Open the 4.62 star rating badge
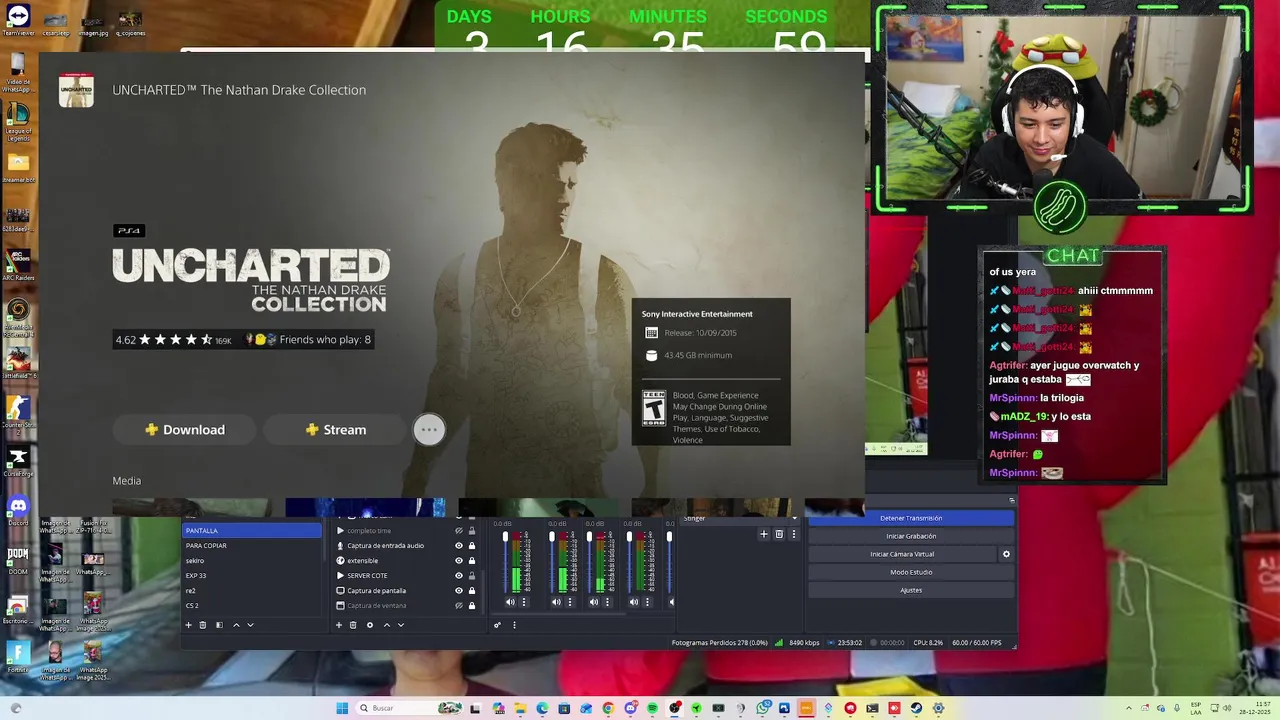 pyautogui.click(x=174, y=340)
